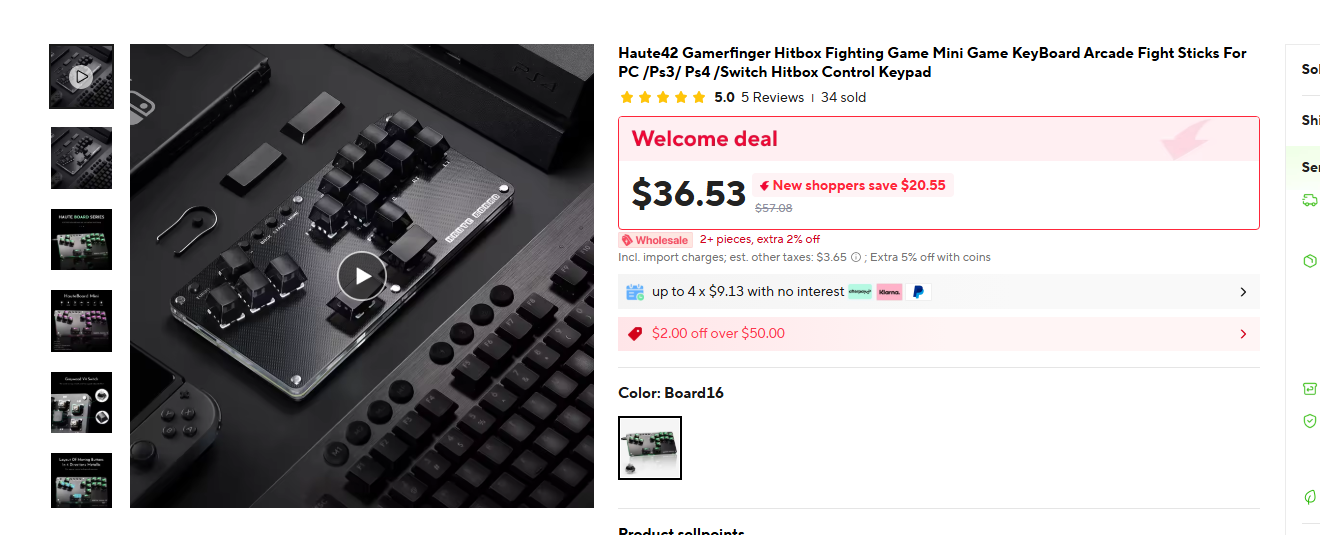
Task: Click the installment calendar icon
Action: 635,292
